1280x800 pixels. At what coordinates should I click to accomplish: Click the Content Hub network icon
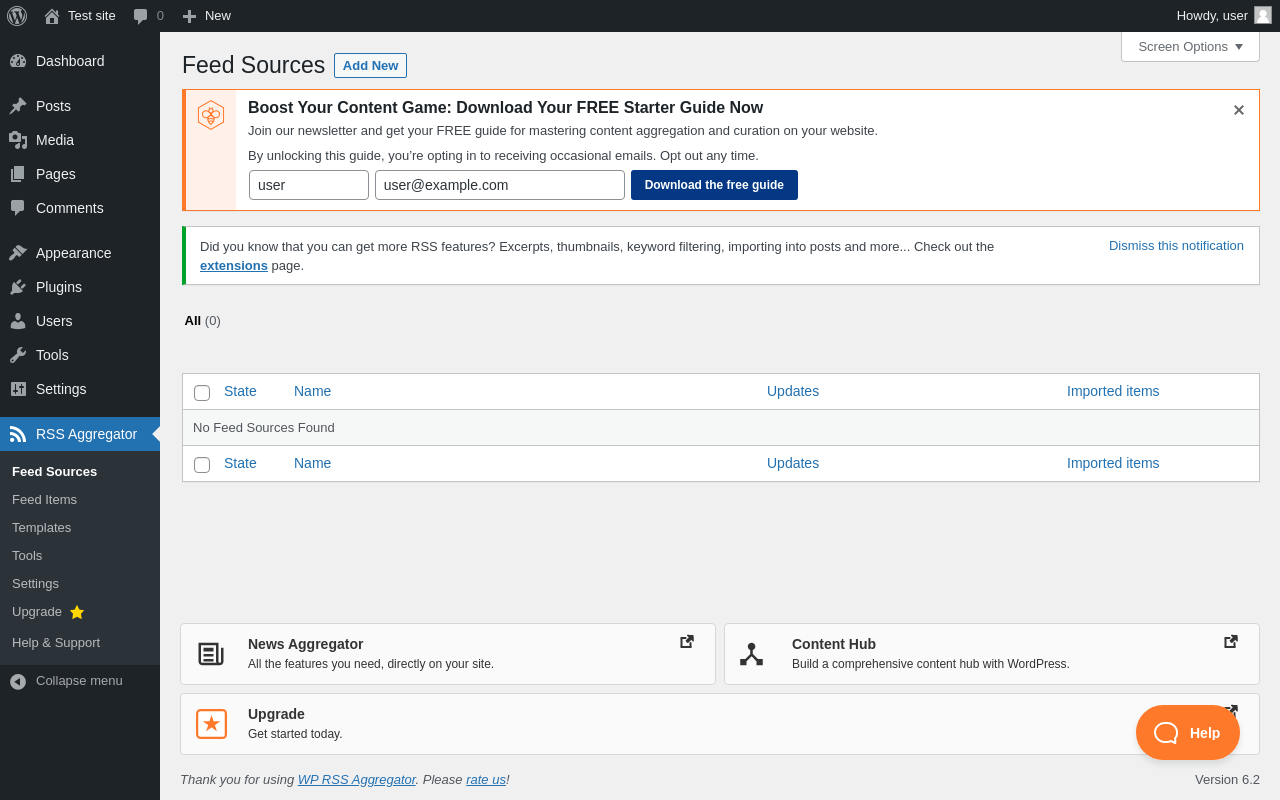(x=752, y=654)
